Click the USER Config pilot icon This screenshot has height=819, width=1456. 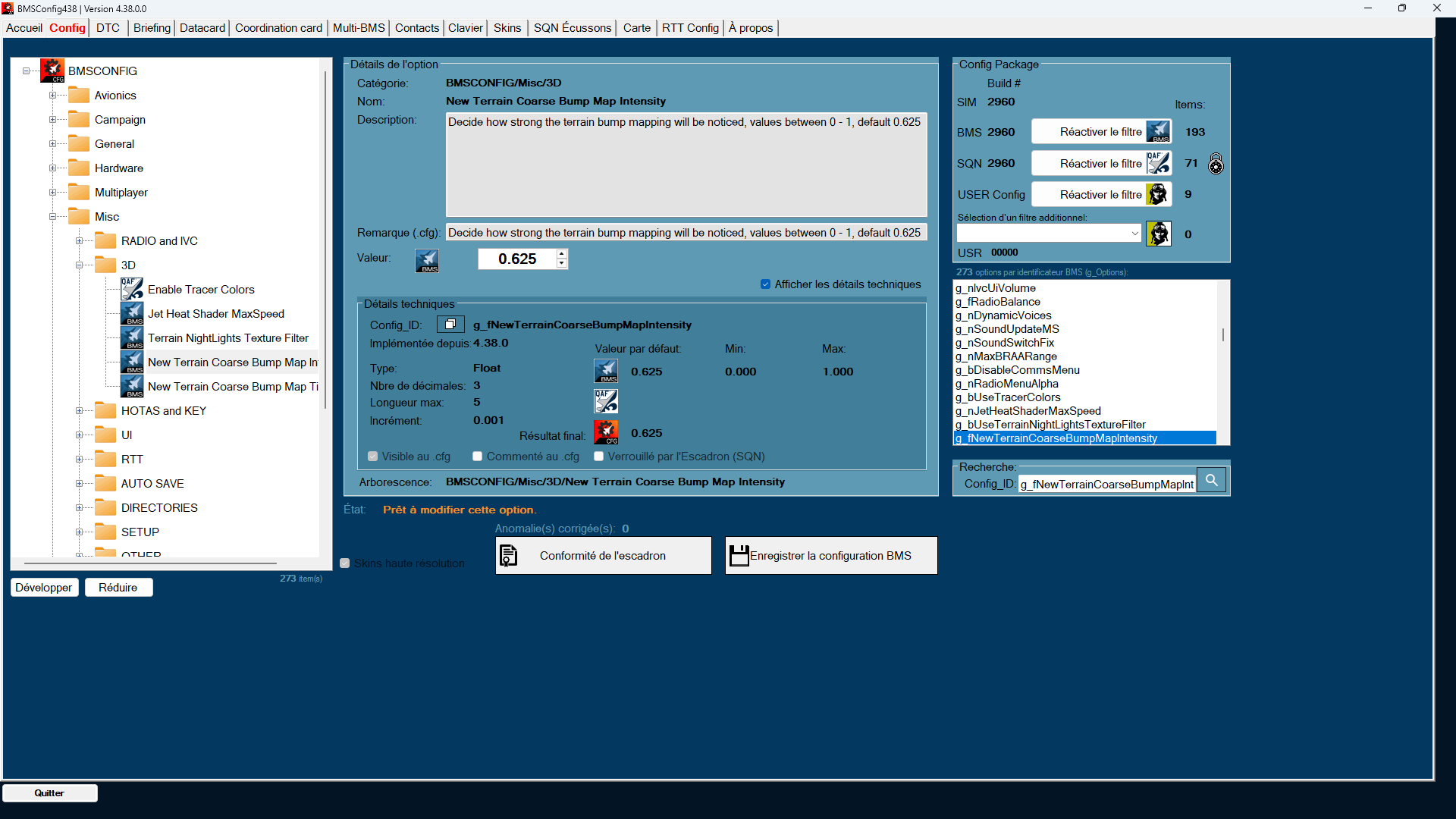tap(1158, 194)
